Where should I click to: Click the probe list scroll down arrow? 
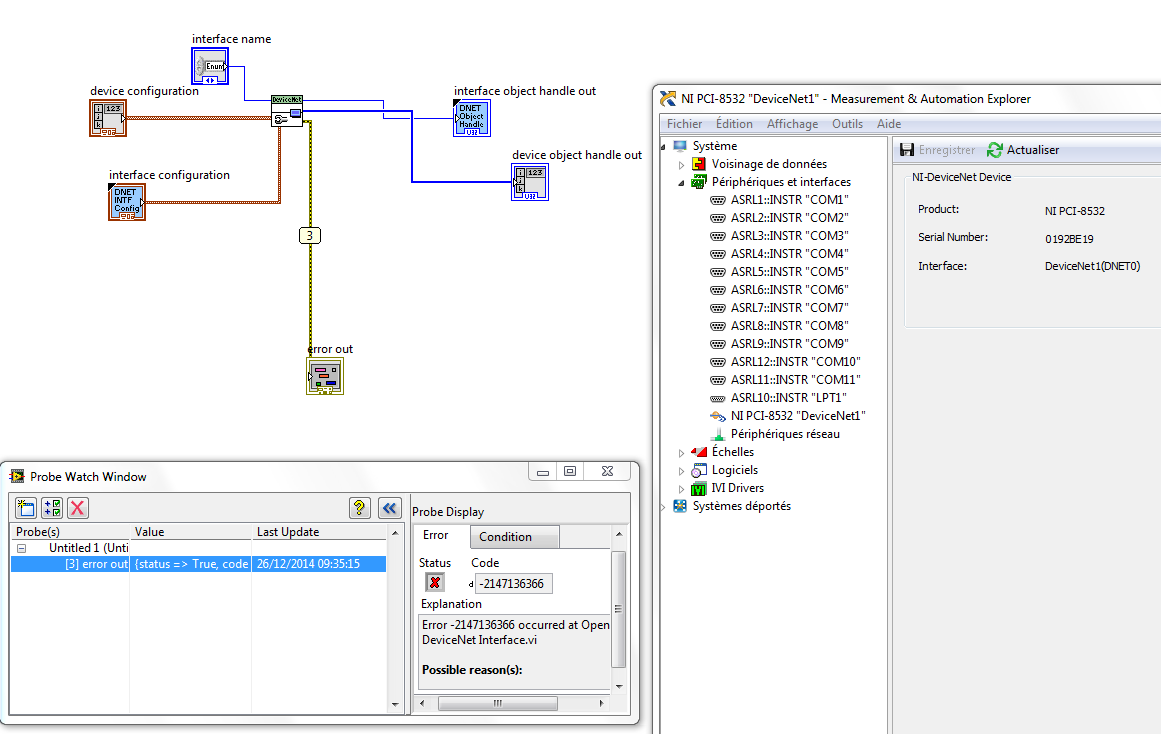pos(395,705)
